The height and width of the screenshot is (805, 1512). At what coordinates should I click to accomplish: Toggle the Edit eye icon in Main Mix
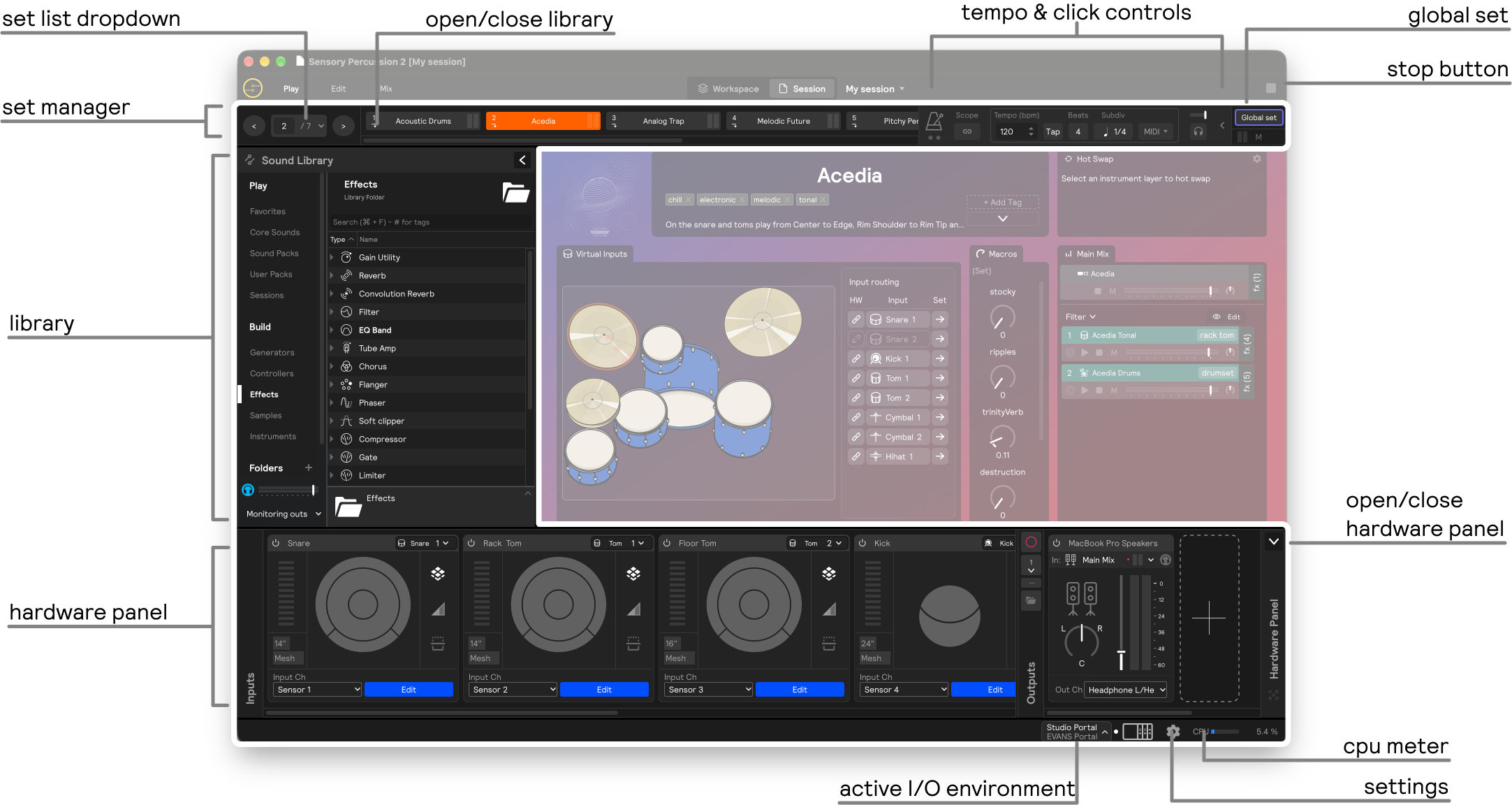(x=1217, y=317)
